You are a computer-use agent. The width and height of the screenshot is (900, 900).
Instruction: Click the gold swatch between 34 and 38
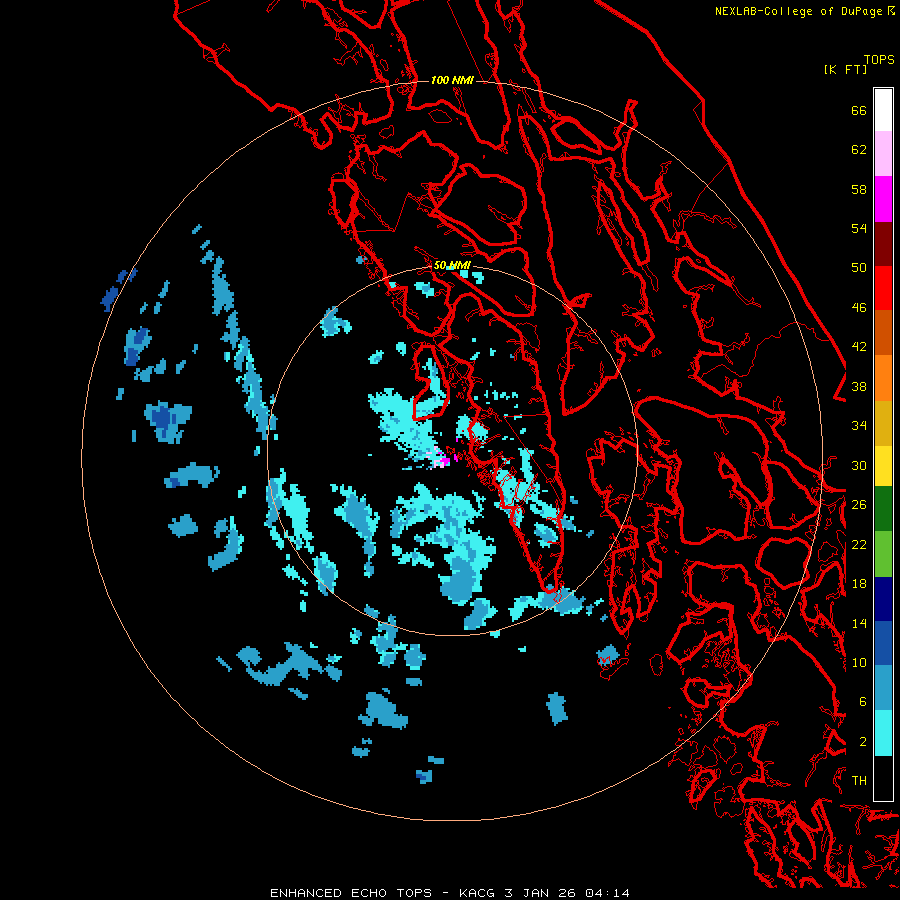883,423
